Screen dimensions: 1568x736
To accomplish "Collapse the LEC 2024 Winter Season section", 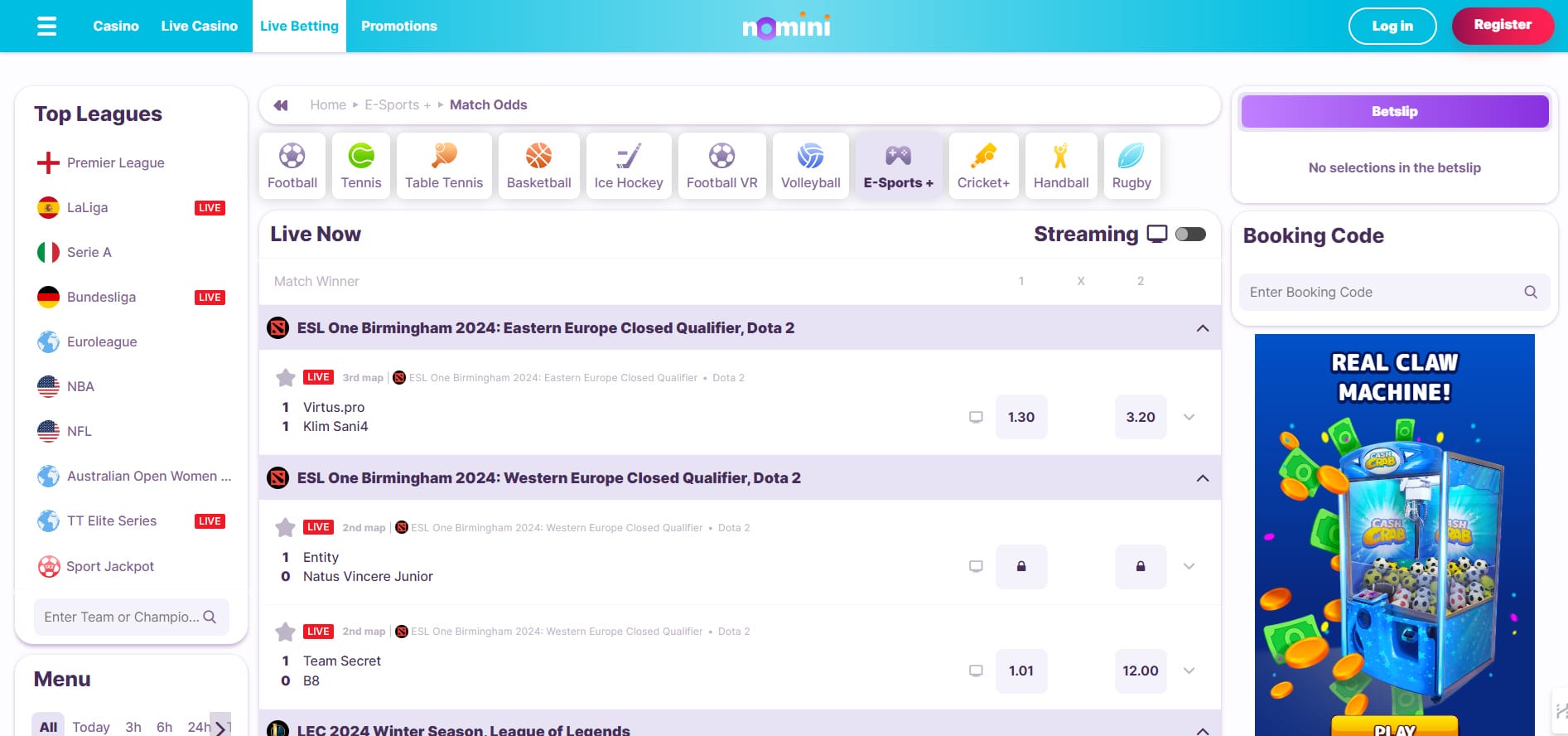I will 1203,730.
